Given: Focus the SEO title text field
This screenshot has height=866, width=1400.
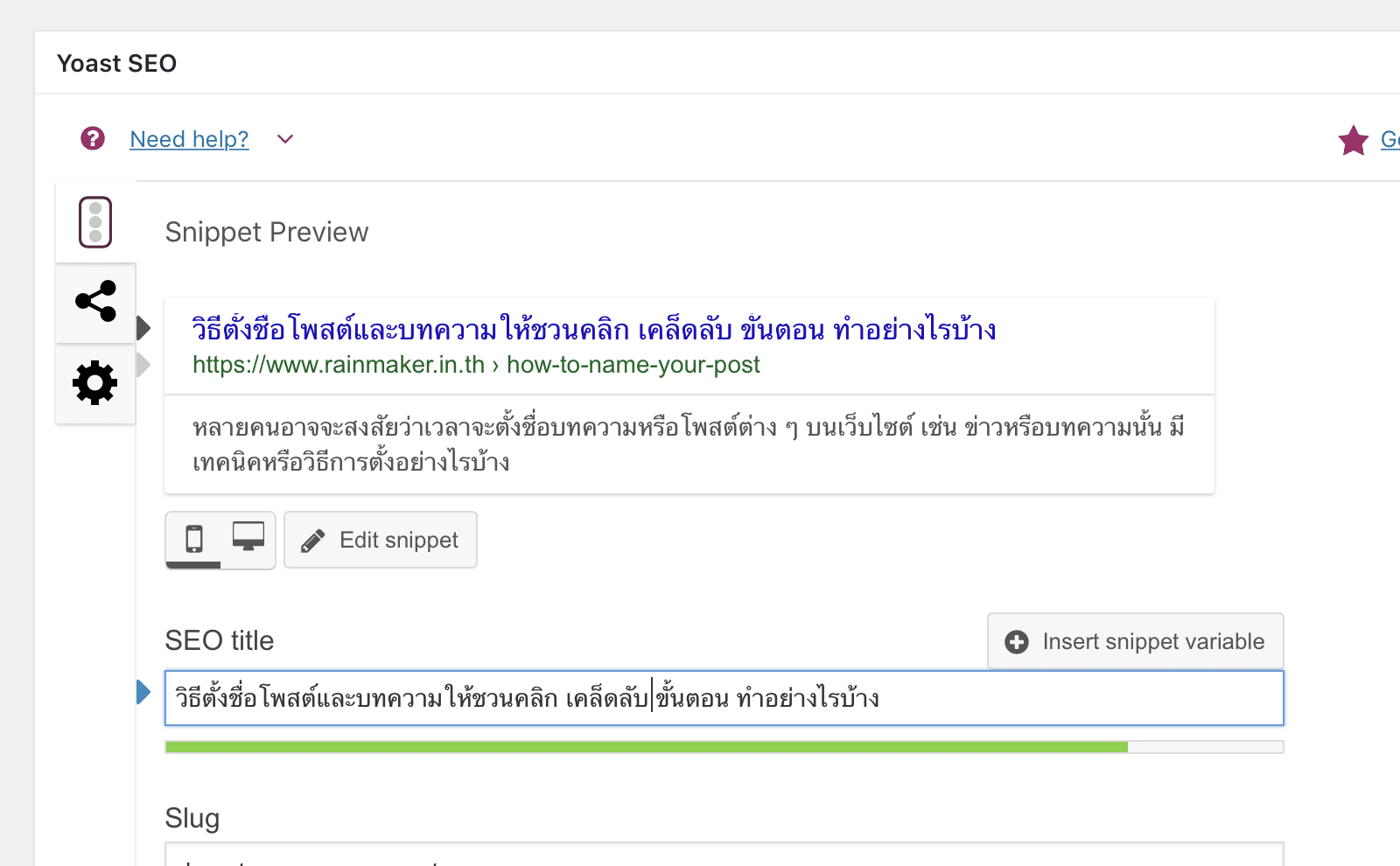Looking at the screenshot, I should tap(1050, 698).
